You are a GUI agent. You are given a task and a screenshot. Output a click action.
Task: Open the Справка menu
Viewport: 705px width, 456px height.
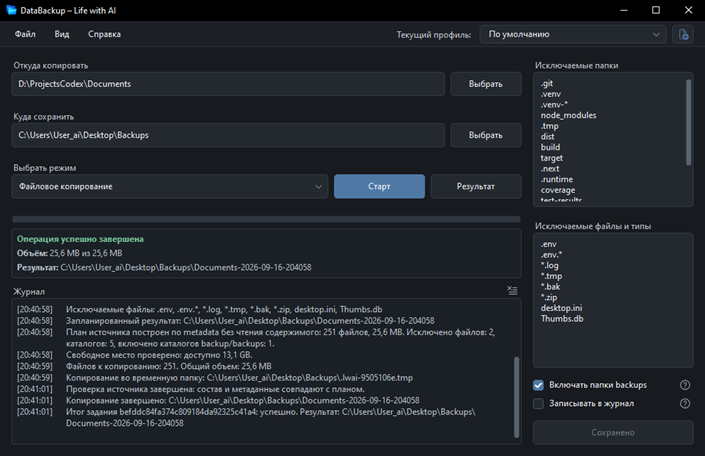[104, 34]
